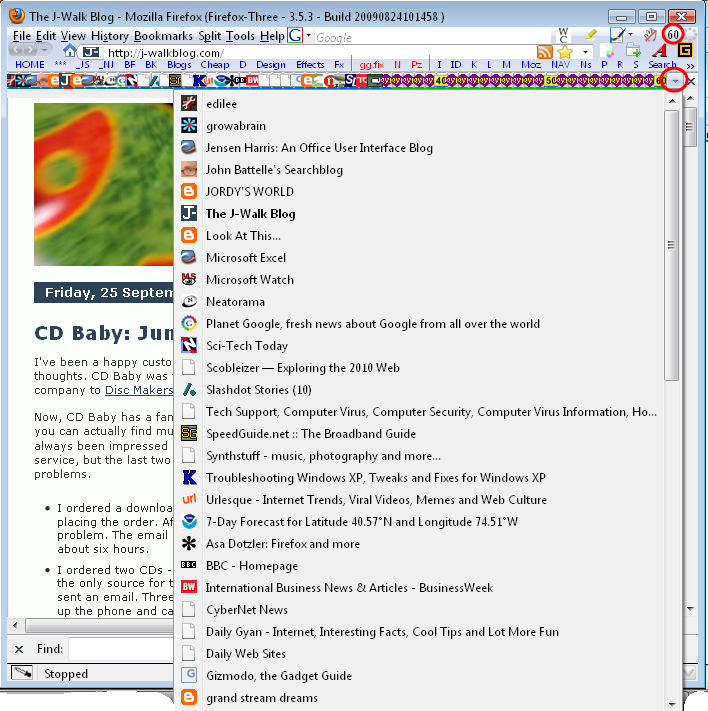Select Slashdot Stories (10) tab

pos(419,390)
